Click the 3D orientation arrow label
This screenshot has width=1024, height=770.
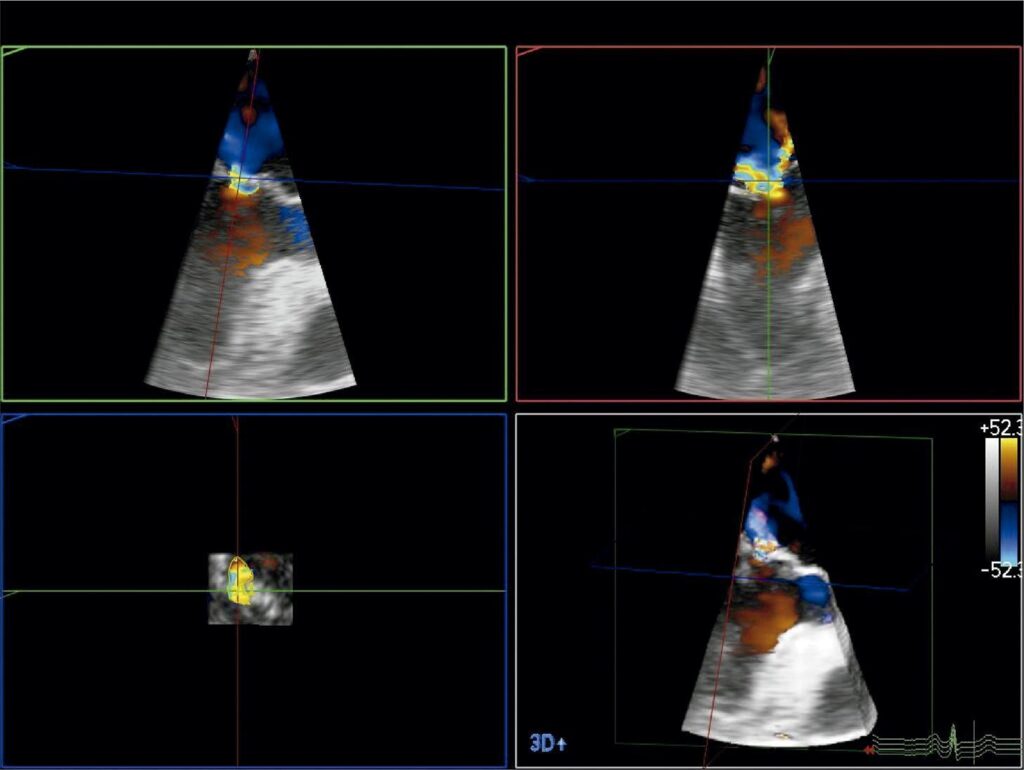[547, 743]
